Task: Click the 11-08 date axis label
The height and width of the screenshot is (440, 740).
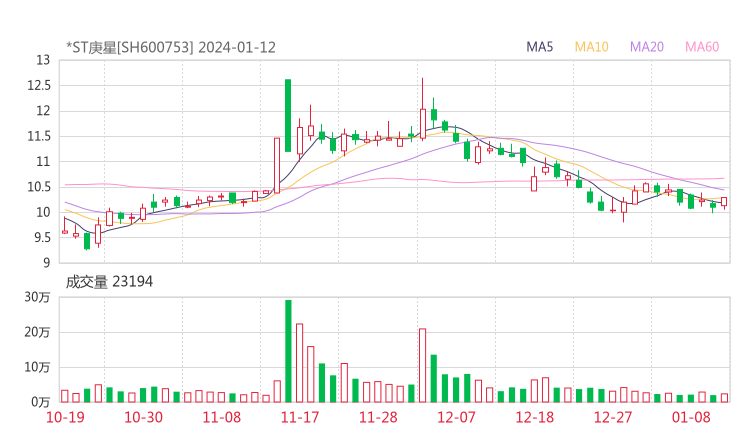Action: point(222,417)
